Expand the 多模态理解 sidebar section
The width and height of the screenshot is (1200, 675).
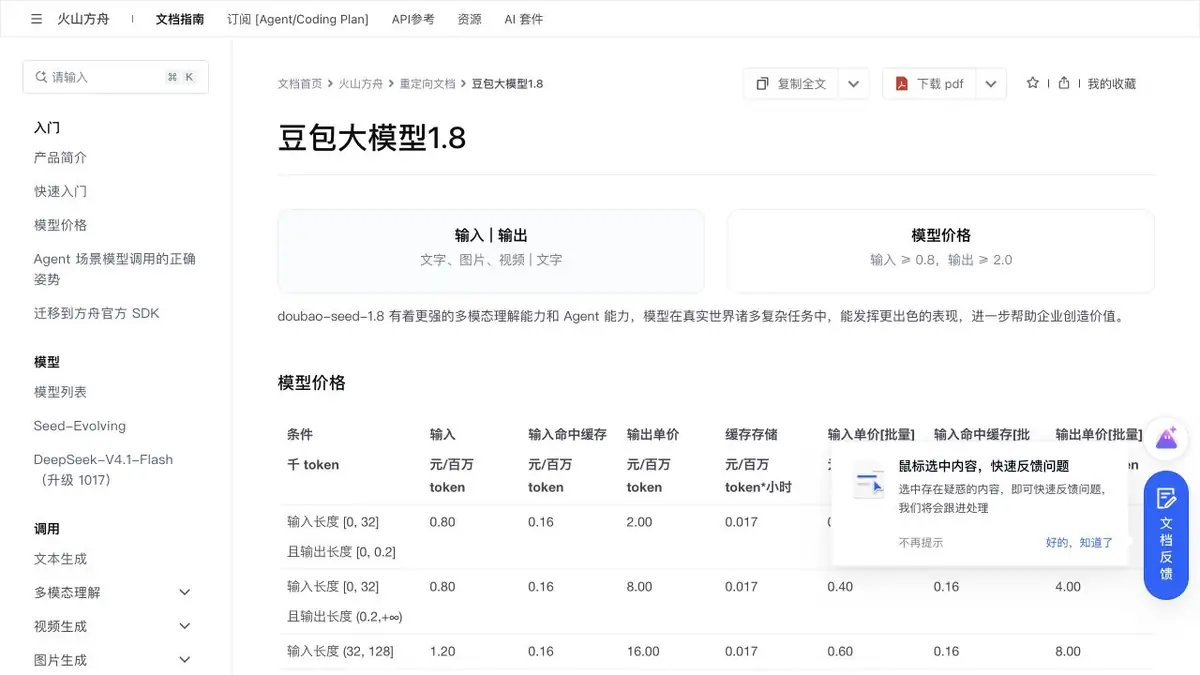pyautogui.click(x=184, y=593)
